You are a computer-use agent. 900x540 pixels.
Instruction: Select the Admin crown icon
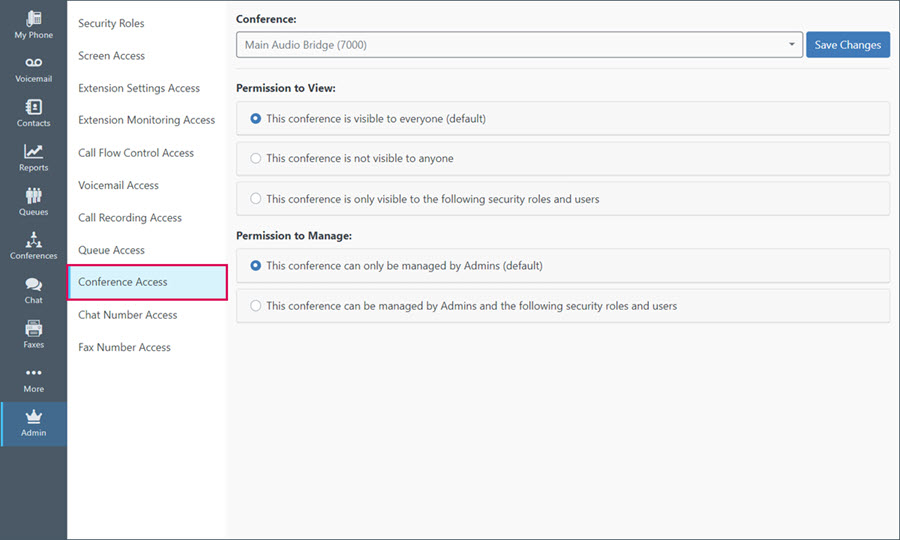point(33,417)
